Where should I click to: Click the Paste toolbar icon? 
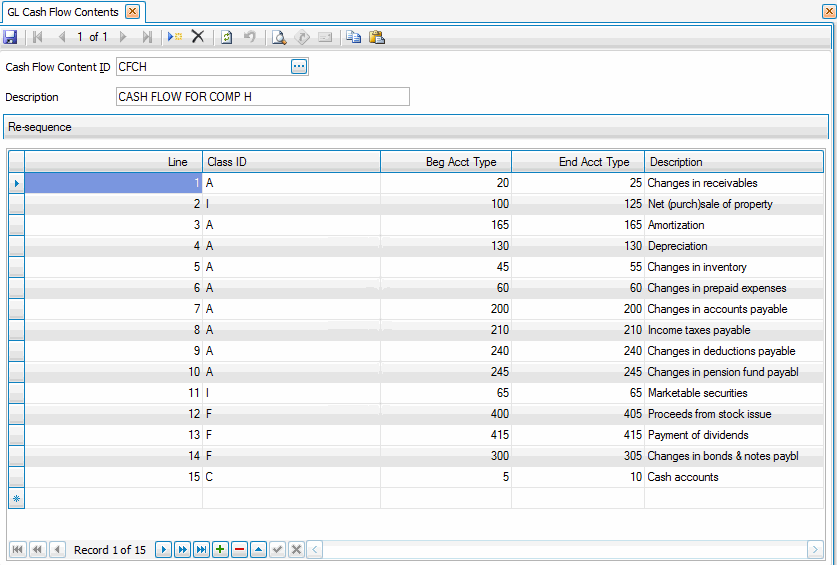(376, 37)
